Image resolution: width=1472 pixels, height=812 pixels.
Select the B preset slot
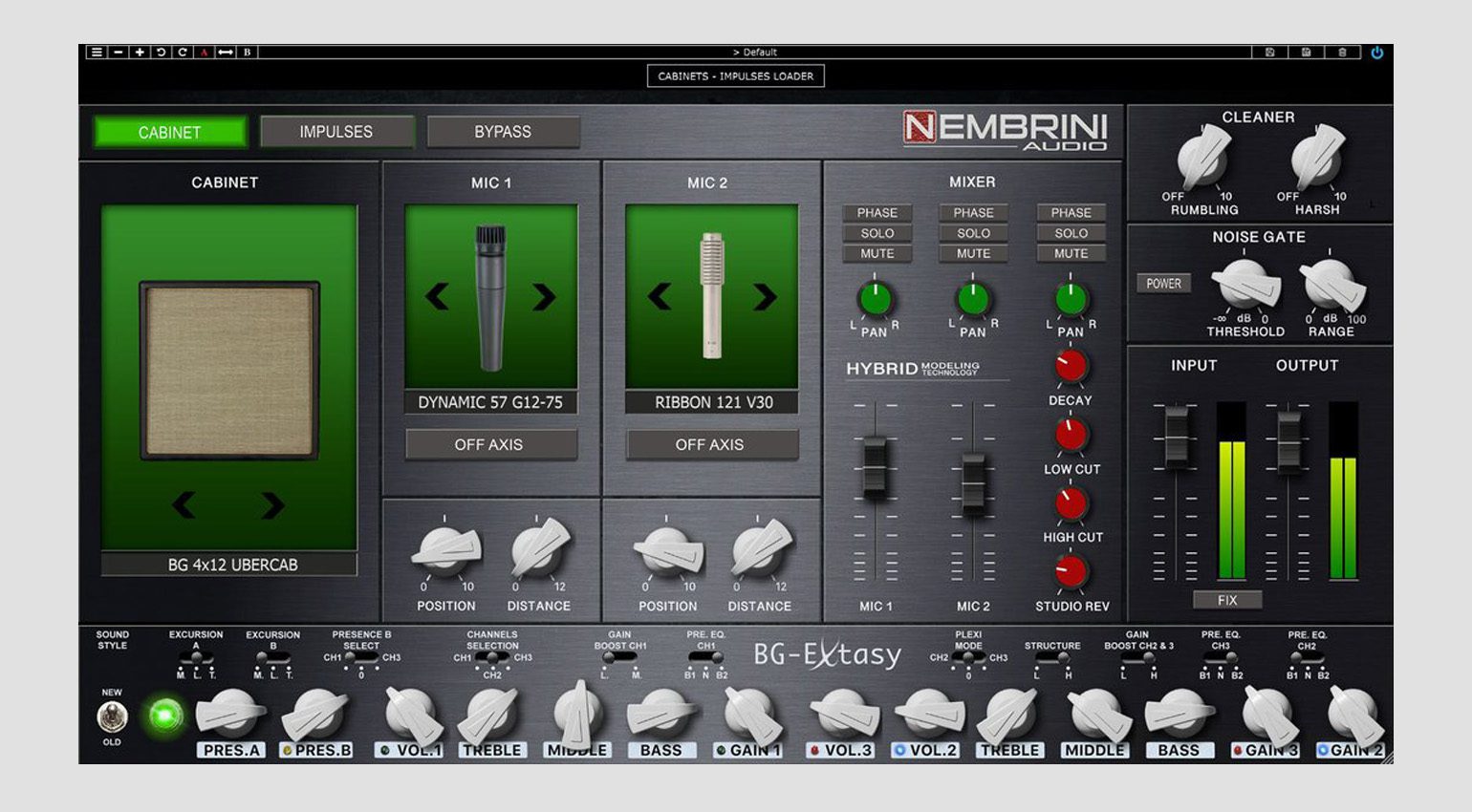click(247, 53)
